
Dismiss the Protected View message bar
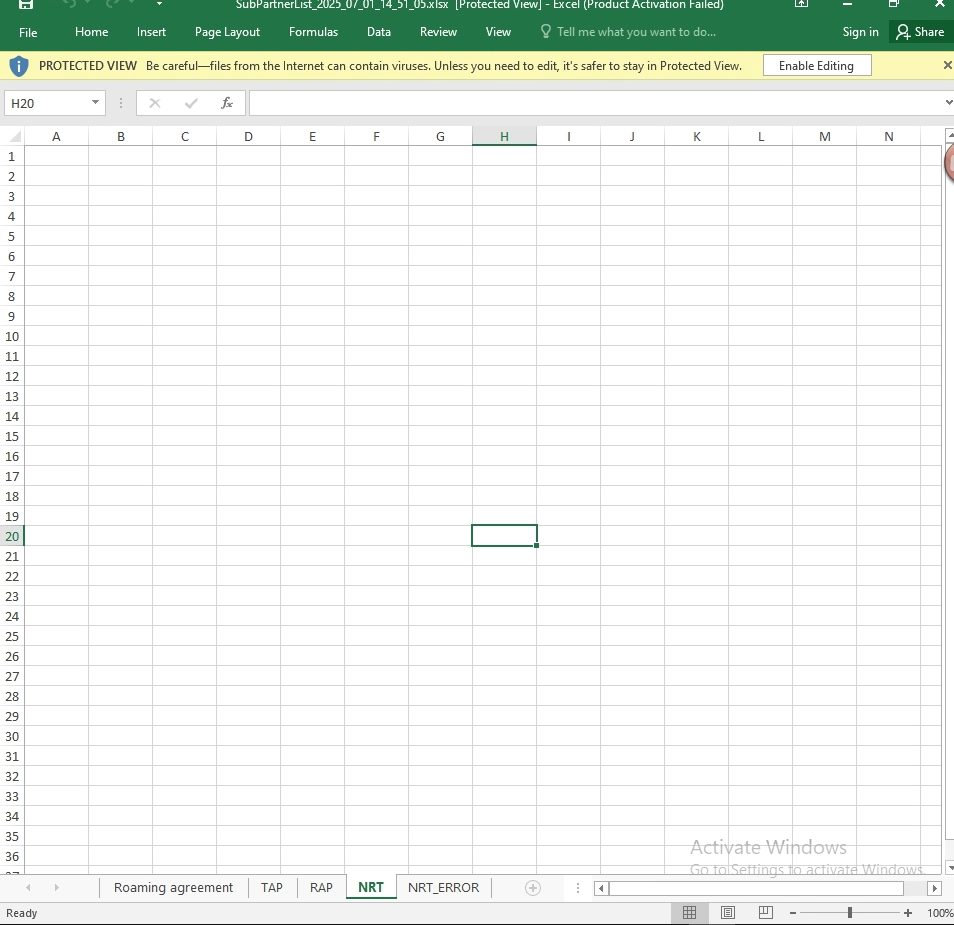coord(947,65)
